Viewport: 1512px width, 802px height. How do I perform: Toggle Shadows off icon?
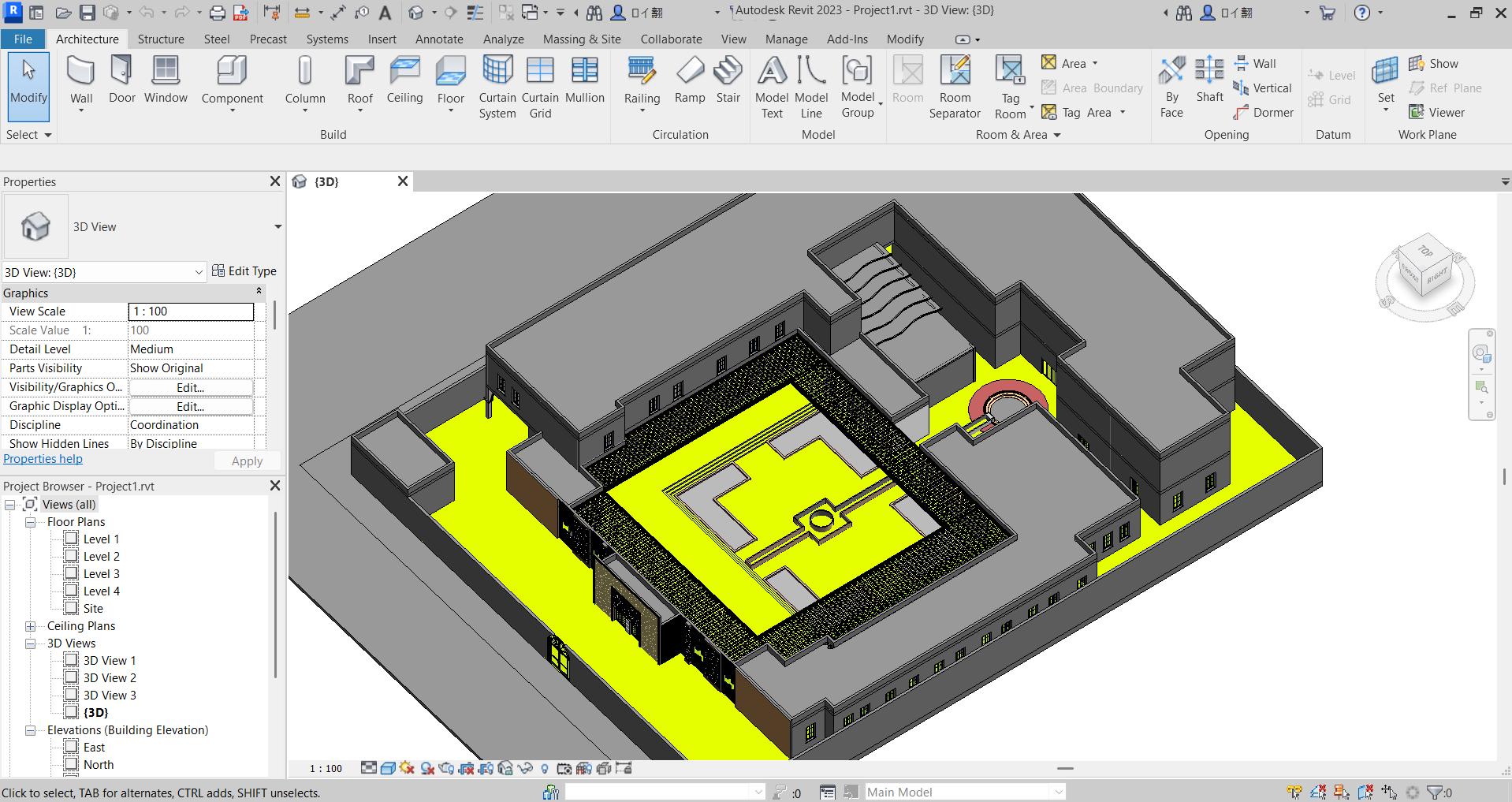[426, 768]
